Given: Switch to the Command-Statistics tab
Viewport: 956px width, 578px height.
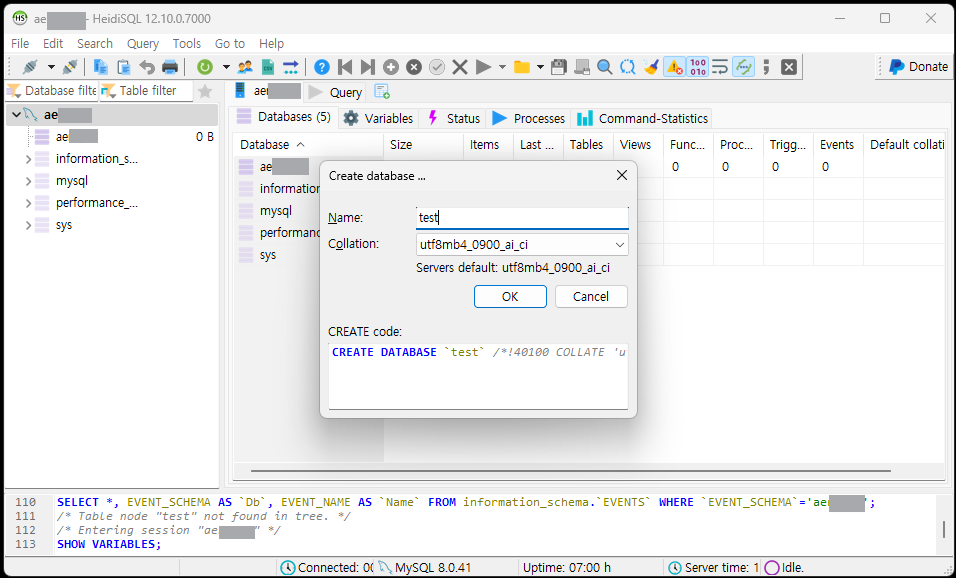Looking at the screenshot, I should tap(643, 118).
